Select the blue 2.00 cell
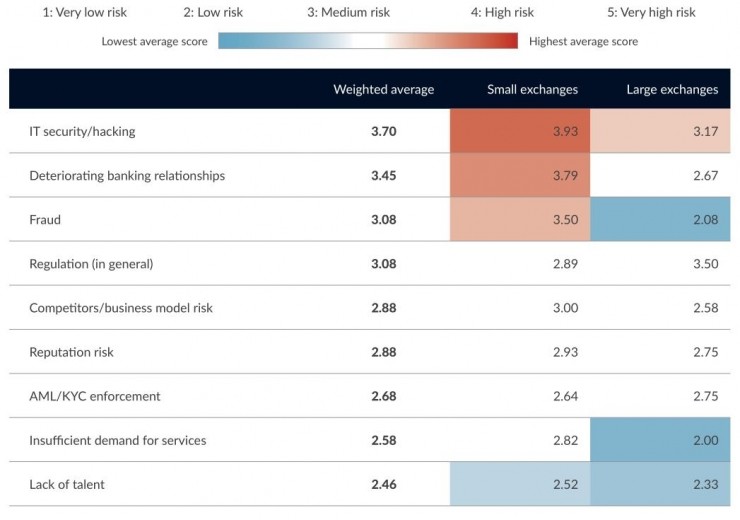The width and height of the screenshot is (740, 520). pyautogui.click(x=660, y=440)
